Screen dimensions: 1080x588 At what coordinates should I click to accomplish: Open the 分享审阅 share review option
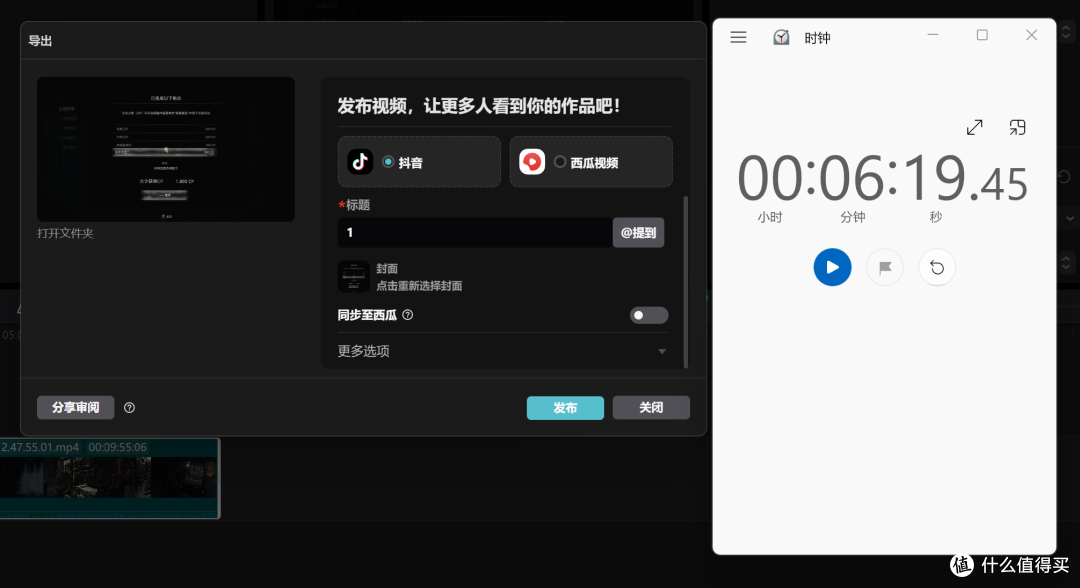[x=76, y=408]
